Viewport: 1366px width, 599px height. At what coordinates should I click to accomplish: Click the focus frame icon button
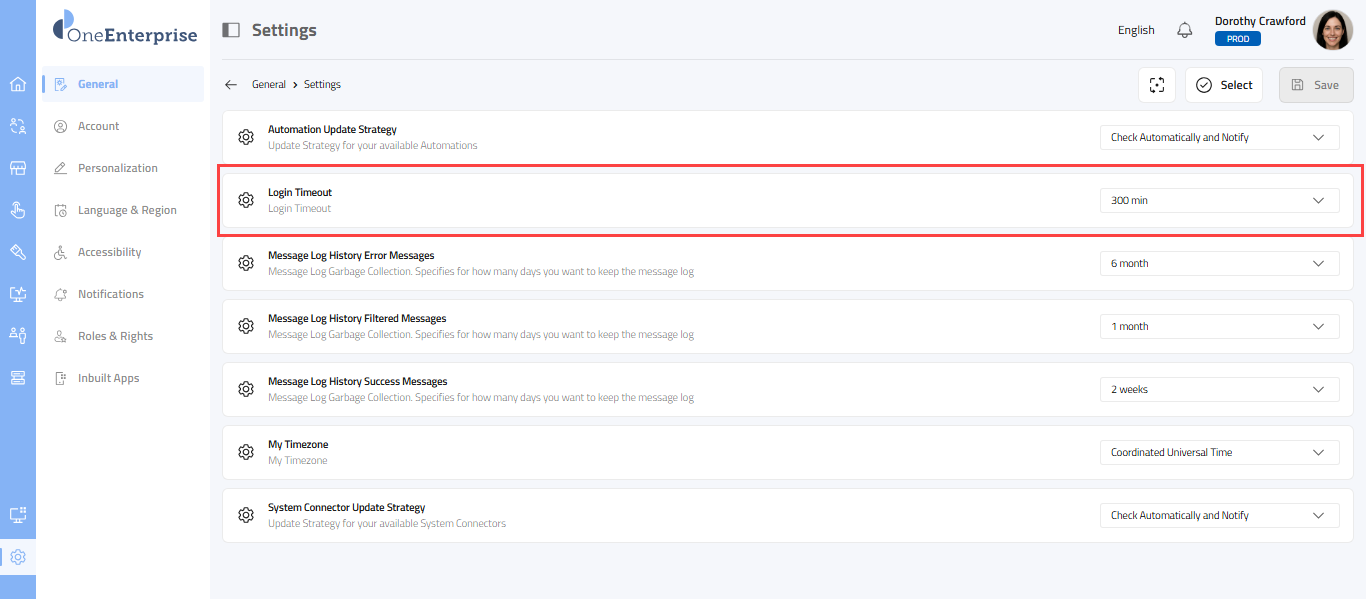point(1157,85)
